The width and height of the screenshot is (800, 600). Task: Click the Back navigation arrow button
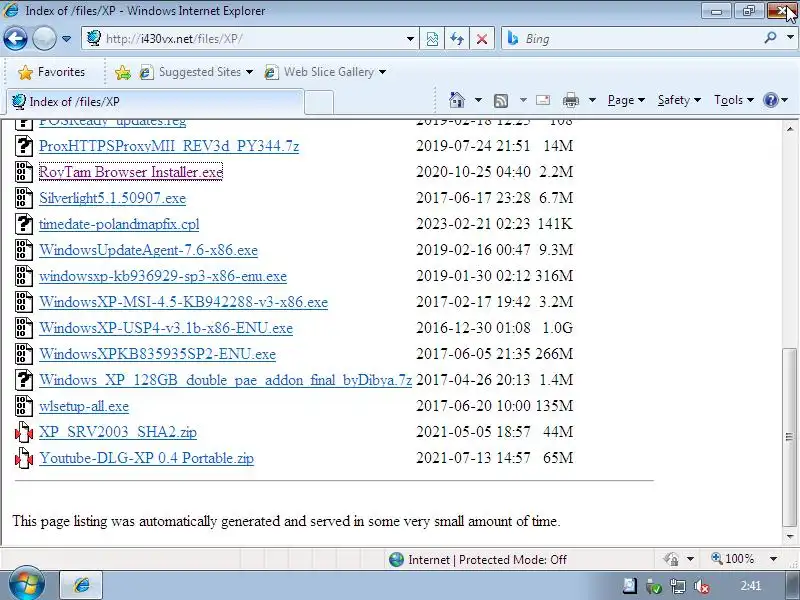pos(15,39)
